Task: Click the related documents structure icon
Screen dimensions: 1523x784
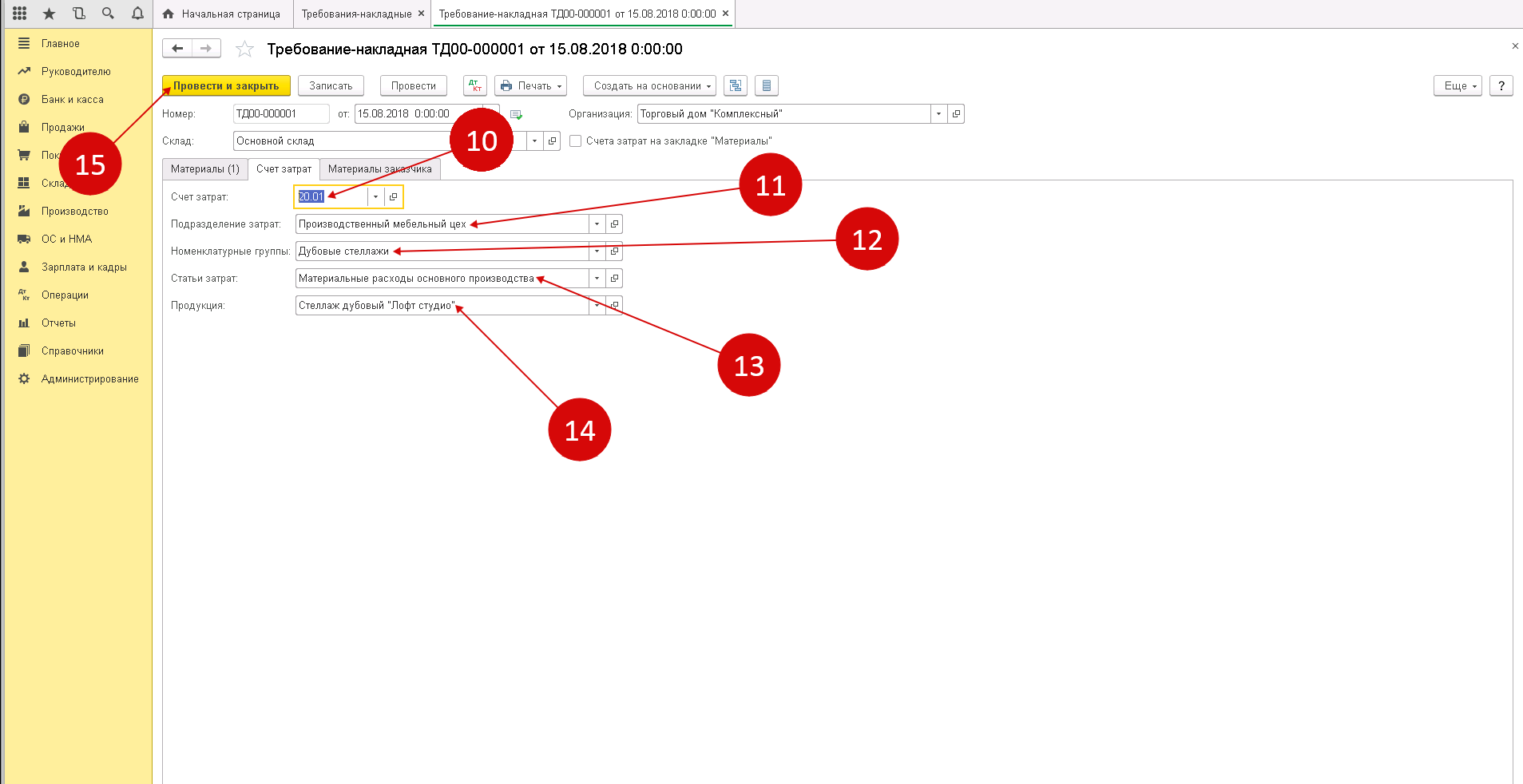Action: click(736, 85)
